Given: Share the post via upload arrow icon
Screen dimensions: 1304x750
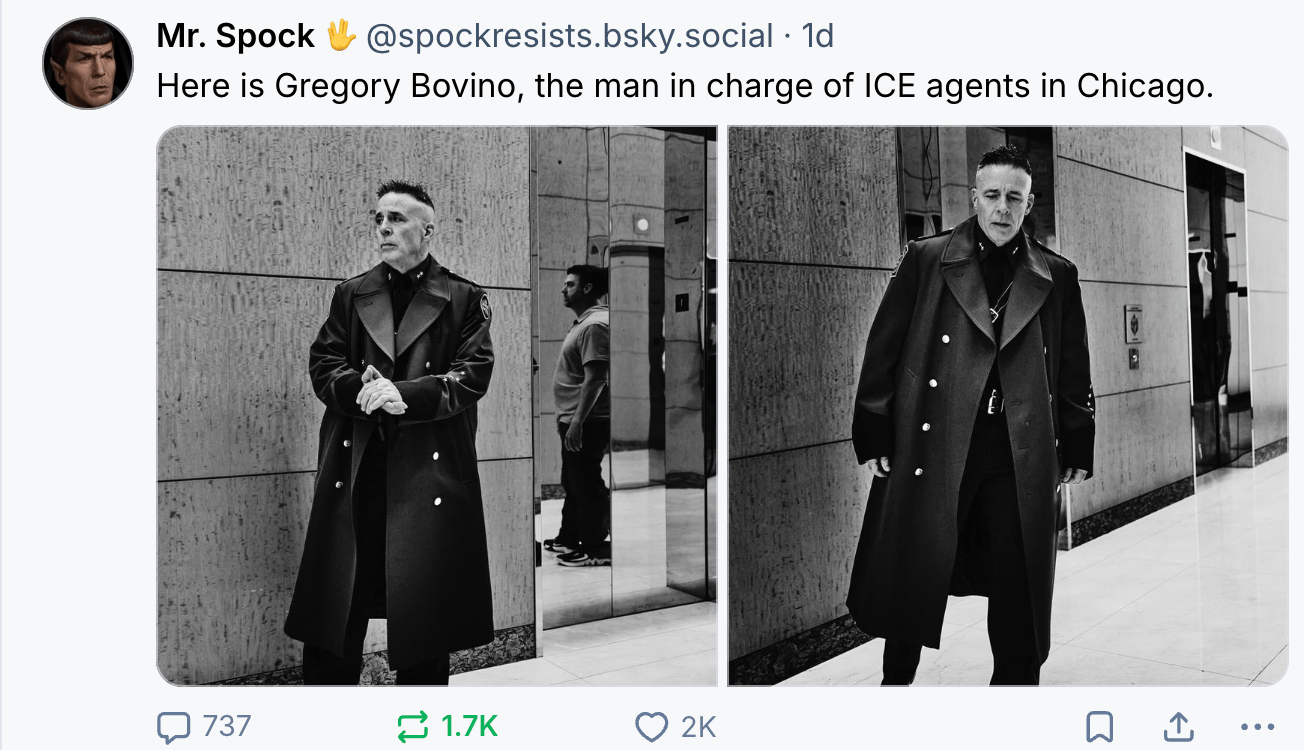Looking at the screenshot, I should coord(1178,727).
